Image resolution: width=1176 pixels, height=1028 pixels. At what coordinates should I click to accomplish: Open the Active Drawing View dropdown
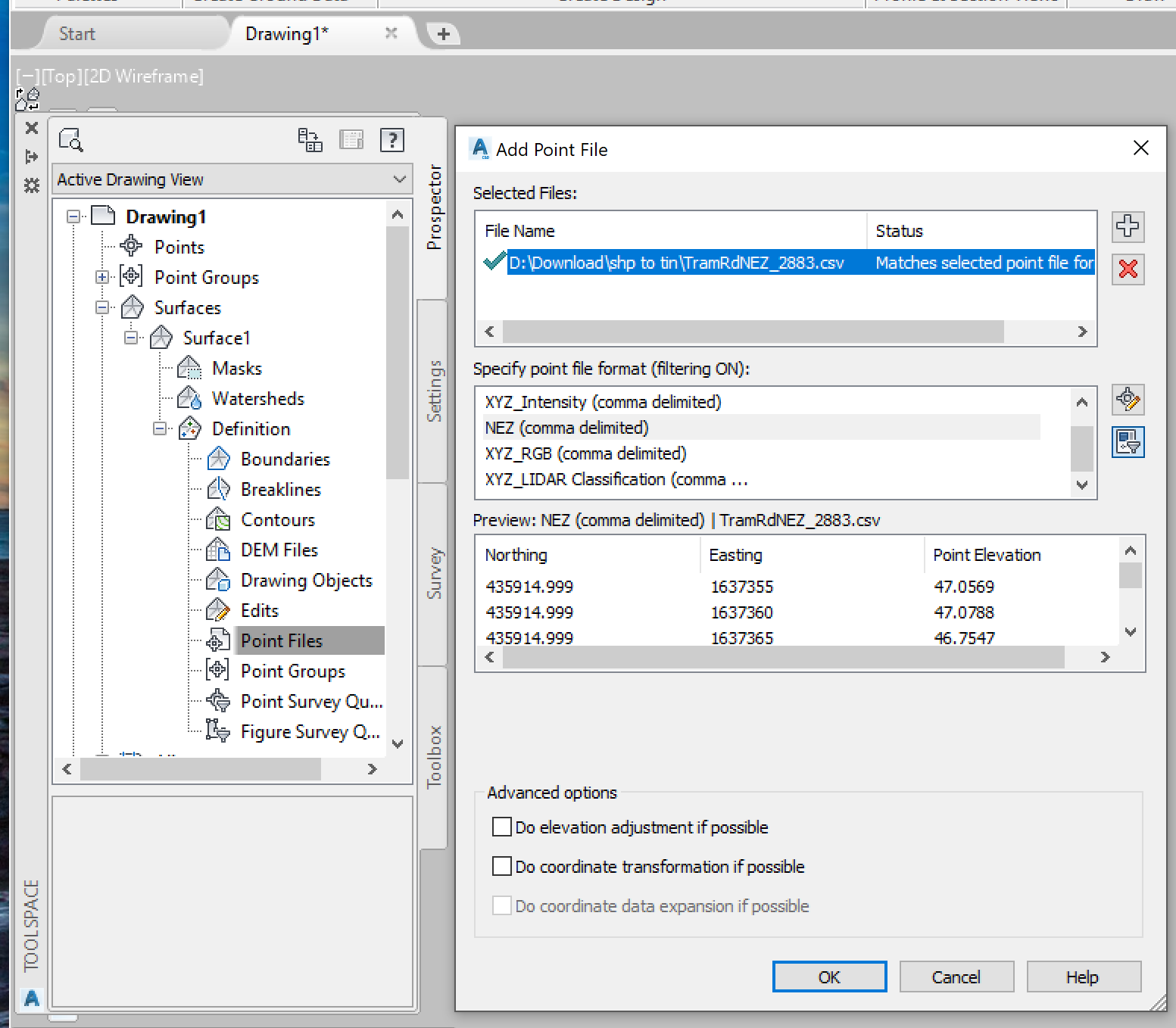click(399, 179)
